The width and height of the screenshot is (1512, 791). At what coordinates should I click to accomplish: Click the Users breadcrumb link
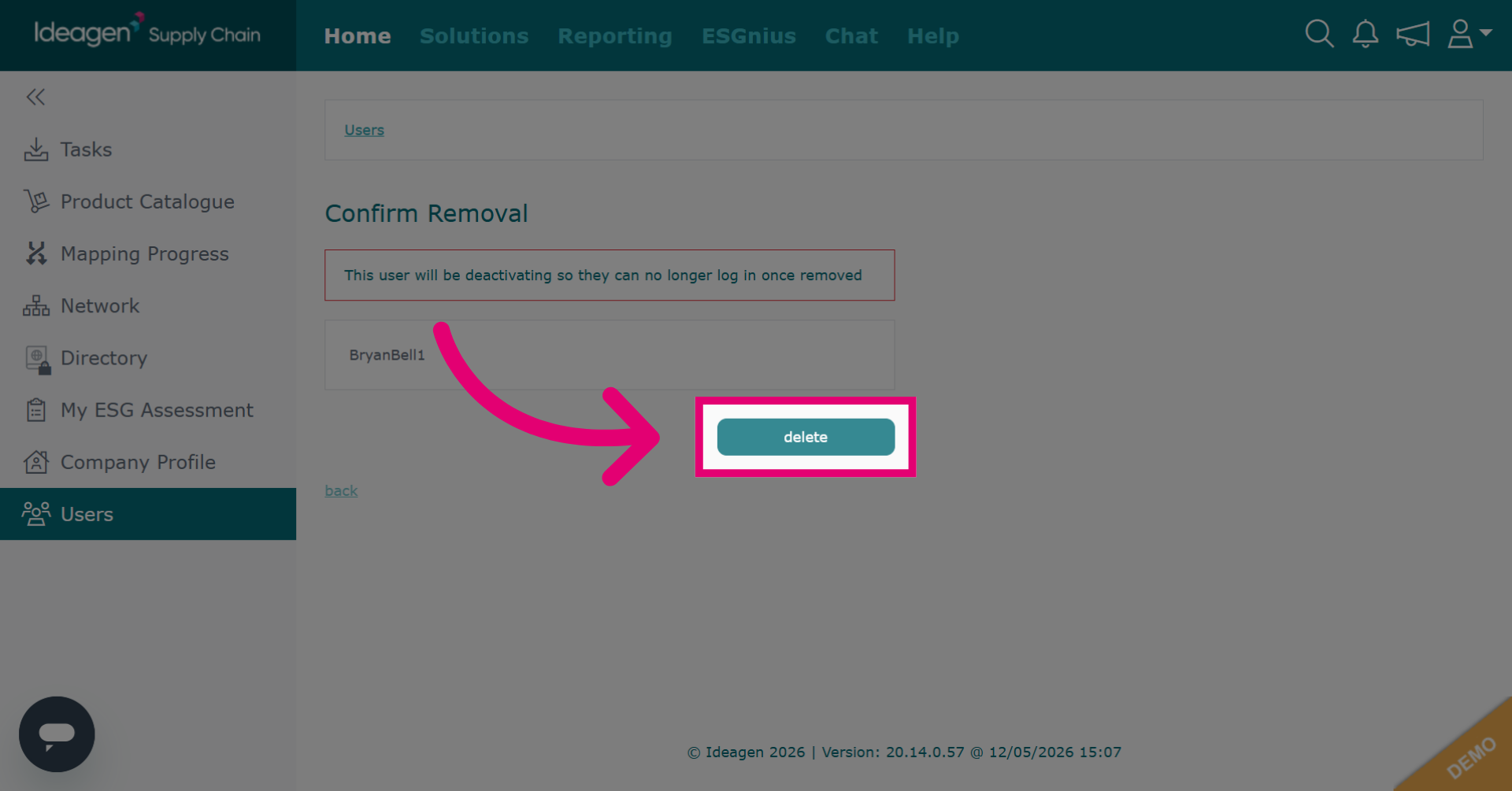coord(364,130)
